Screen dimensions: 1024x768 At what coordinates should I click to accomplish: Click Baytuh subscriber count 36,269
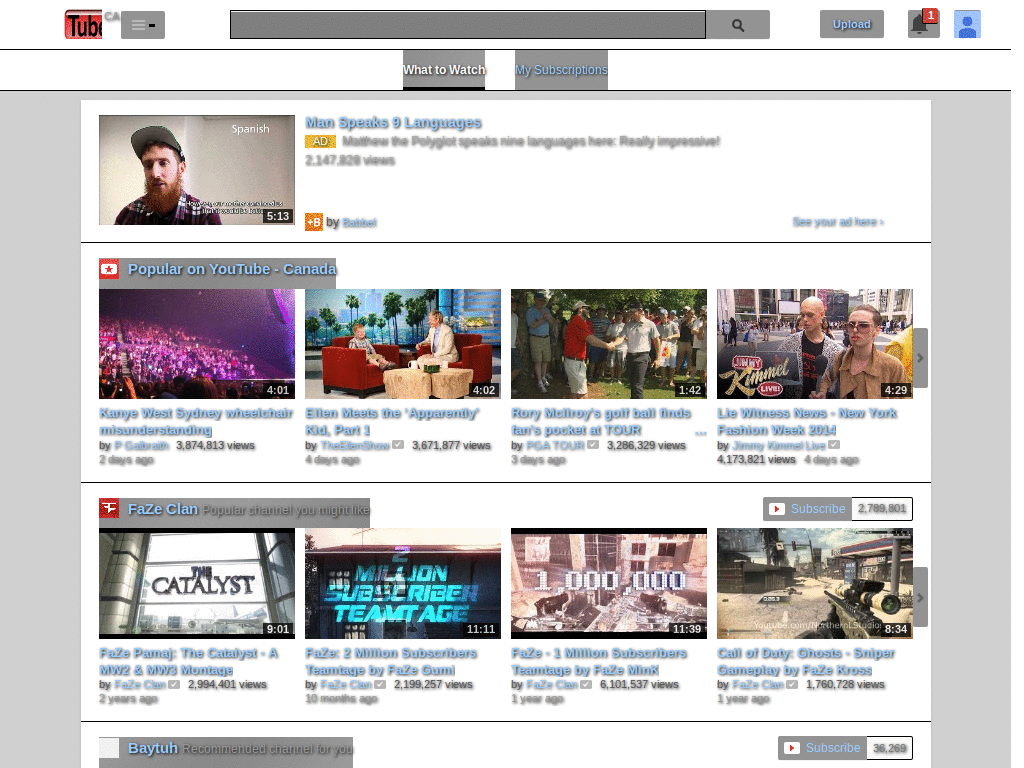pyautogui.click(x=889, y=748)
